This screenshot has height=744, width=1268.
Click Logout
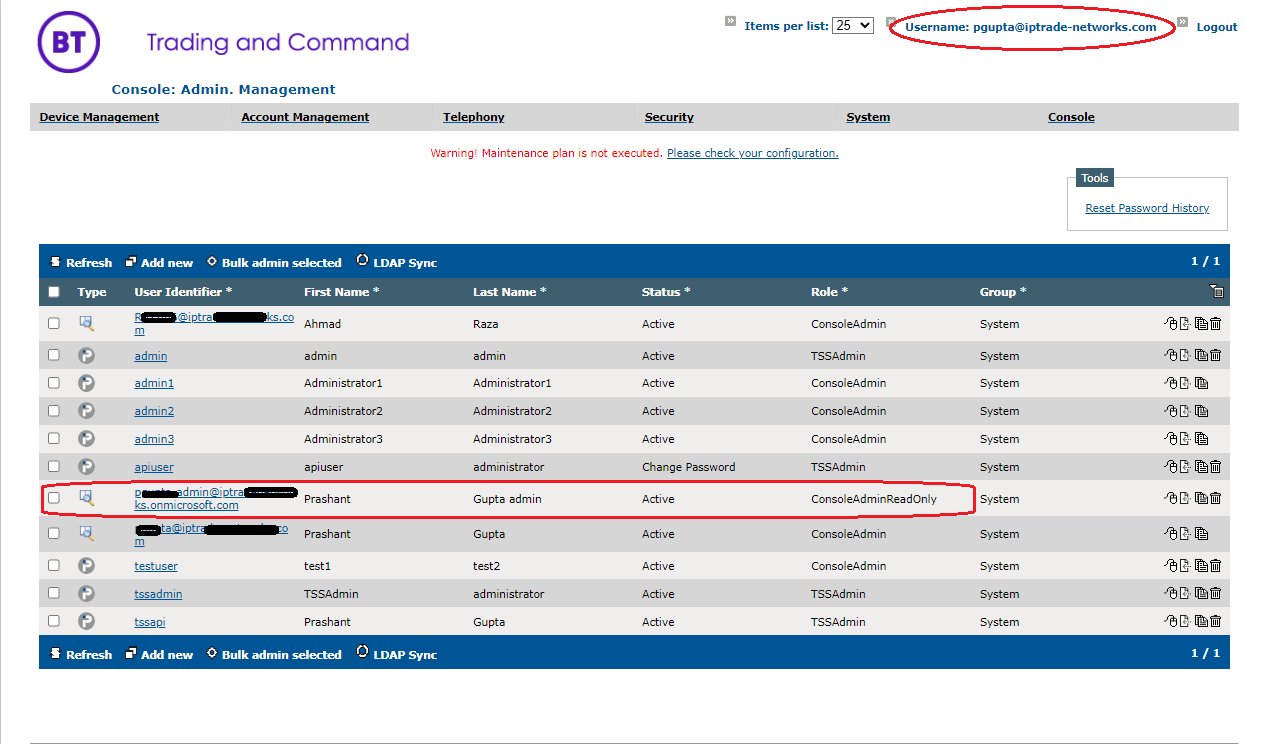(x=1217, y=27)
